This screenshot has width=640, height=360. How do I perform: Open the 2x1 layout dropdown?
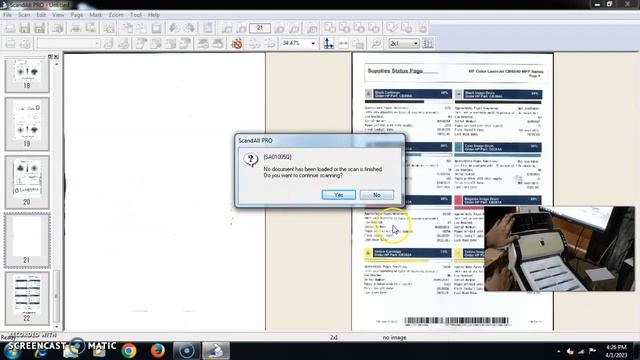point(404,43)
